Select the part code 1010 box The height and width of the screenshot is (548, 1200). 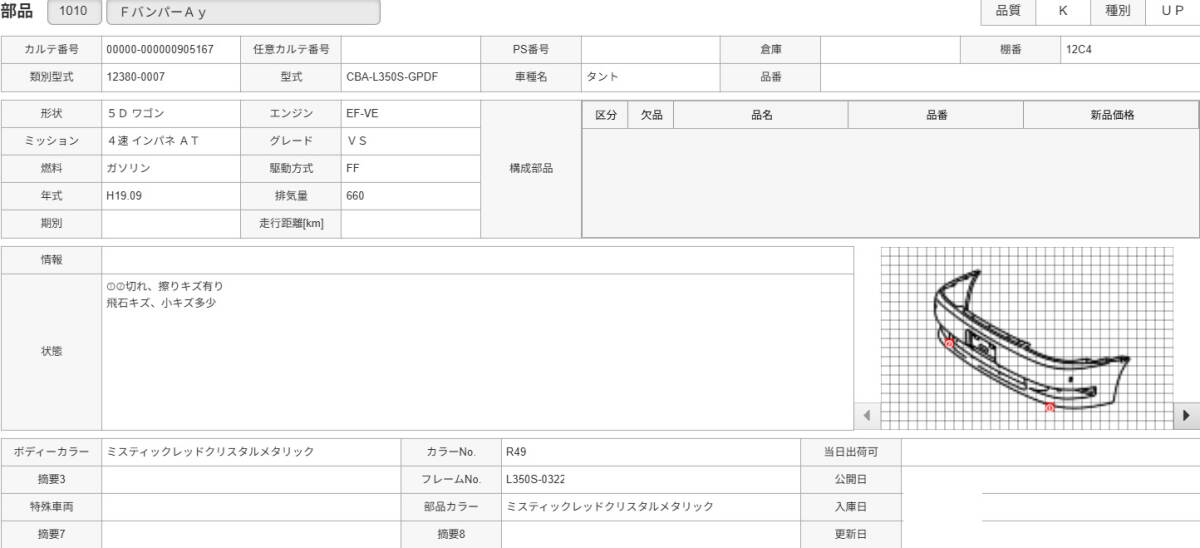73,12
